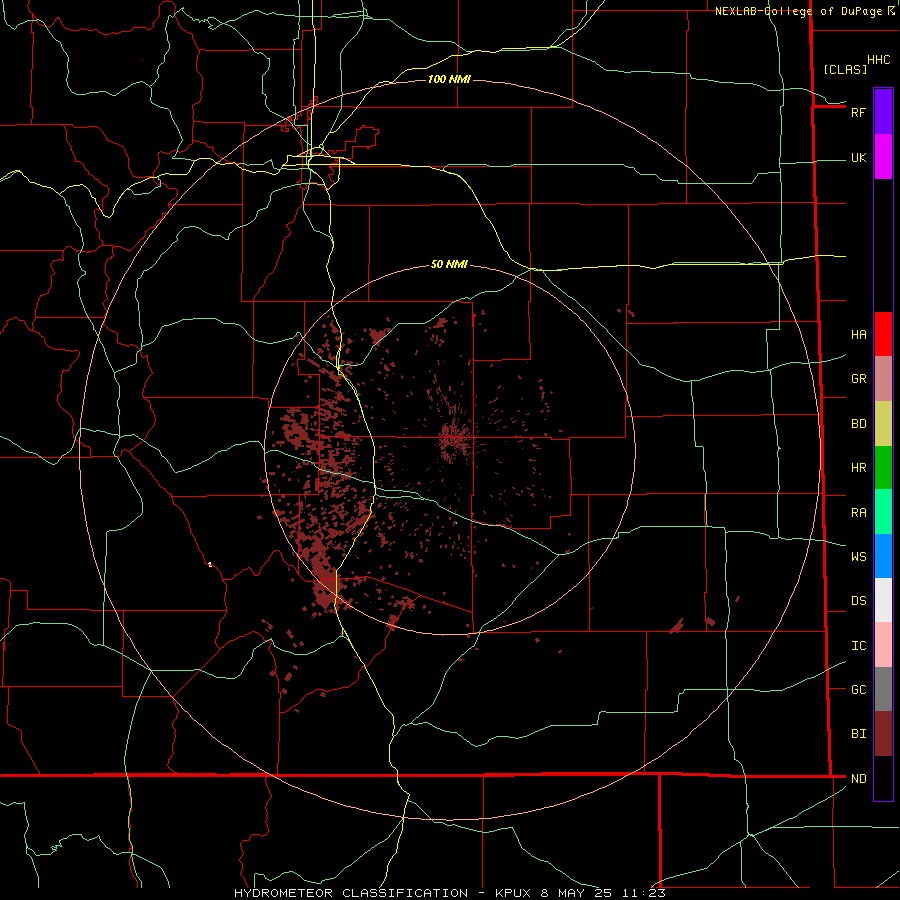Click the blue WS legend swatch
This screenshot has width=900, height=900.
coord(883,556)
